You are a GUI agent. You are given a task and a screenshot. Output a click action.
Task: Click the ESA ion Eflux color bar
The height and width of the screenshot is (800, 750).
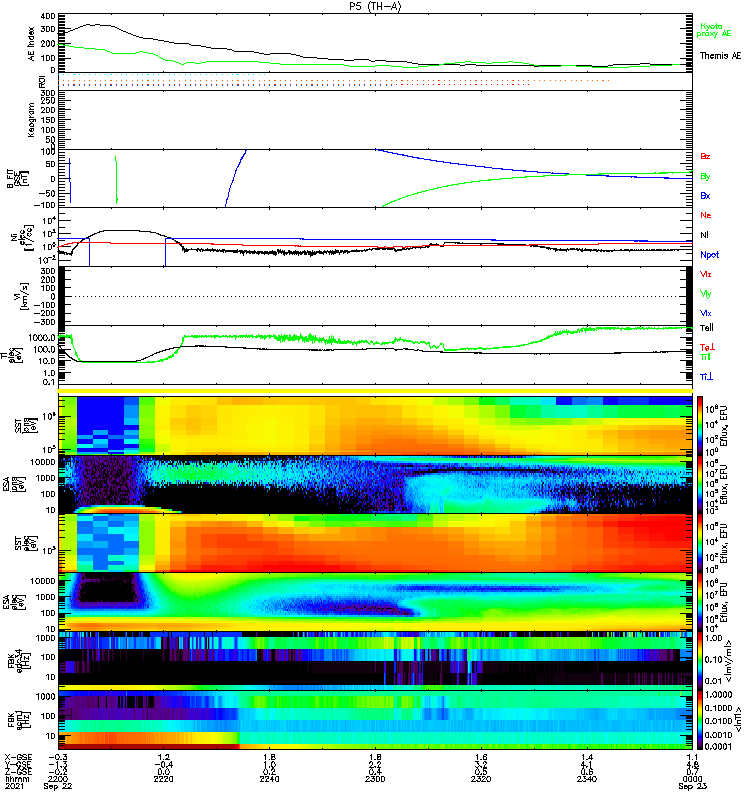[700, 485]
